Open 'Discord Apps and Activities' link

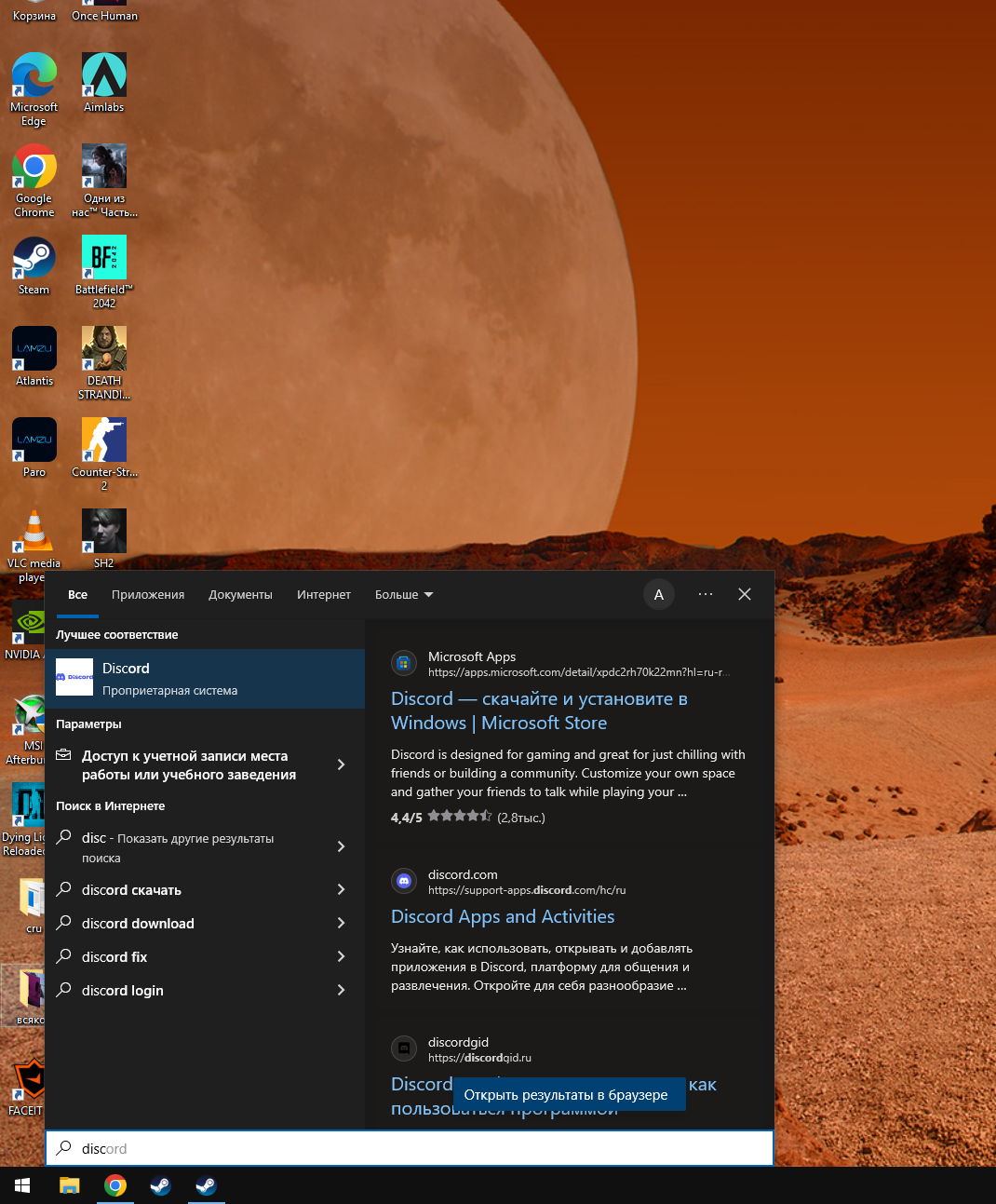503,917
